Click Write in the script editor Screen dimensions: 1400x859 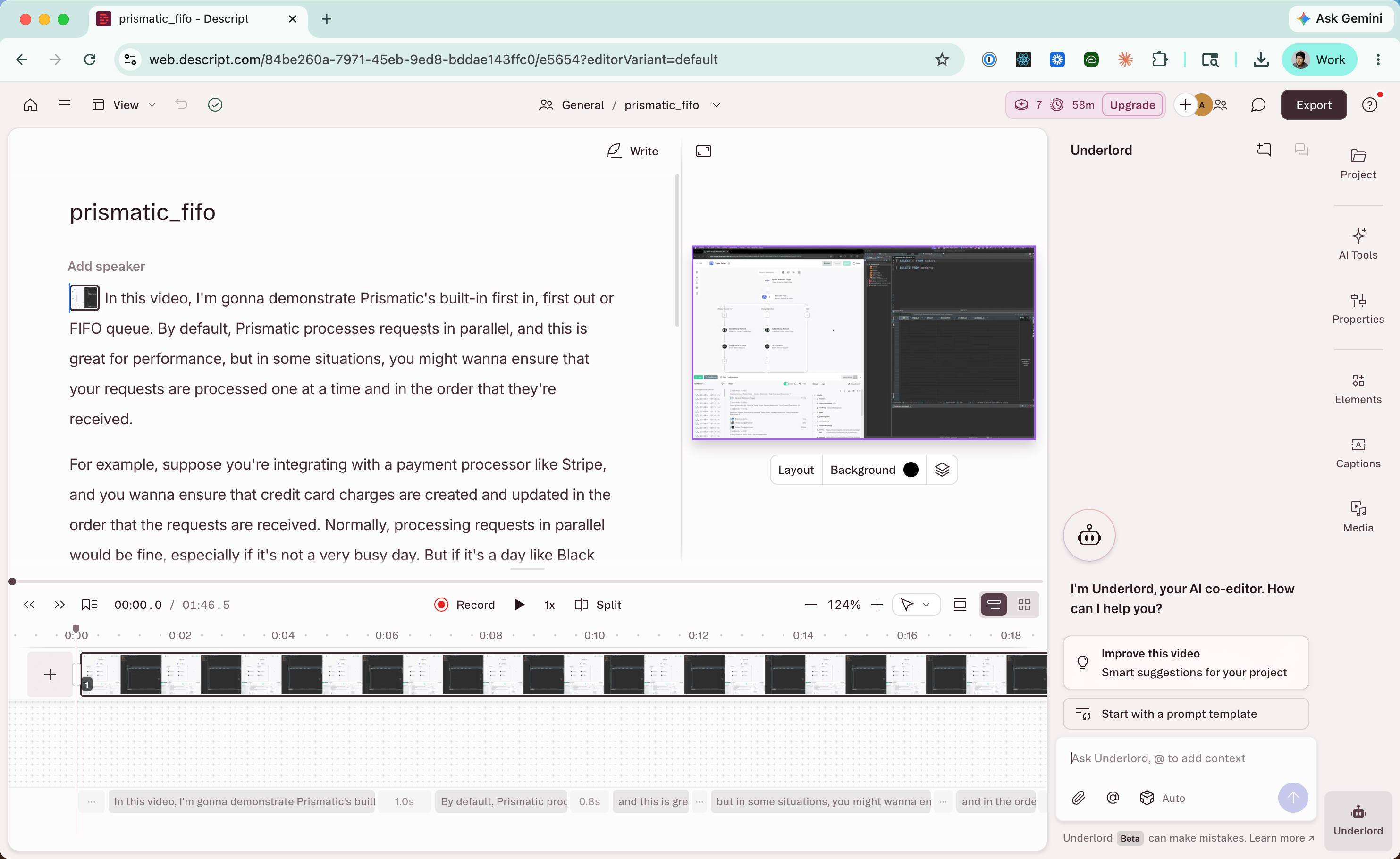(x=633, y=151)
